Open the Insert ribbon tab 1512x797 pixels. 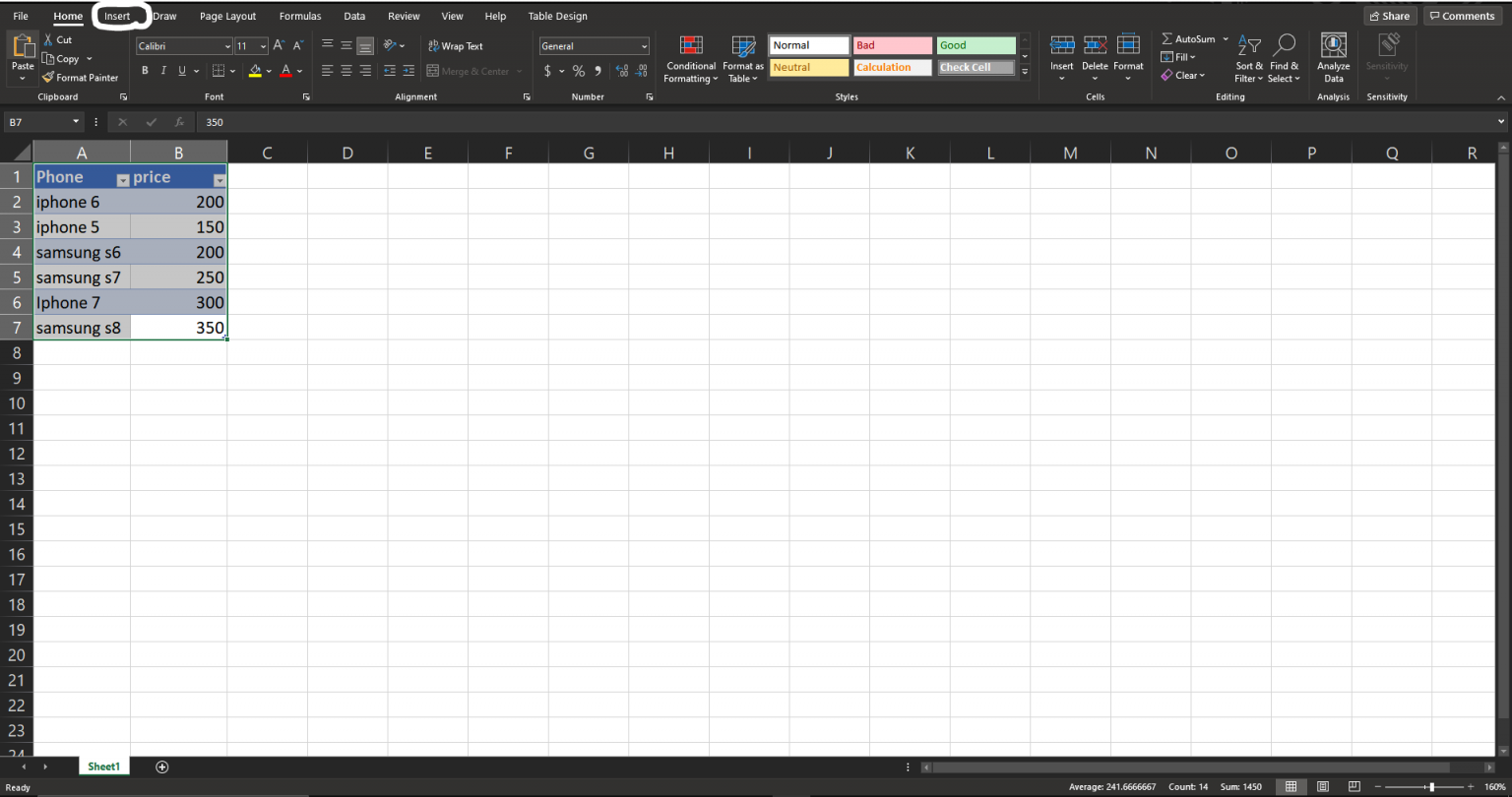tap(117, 16)
